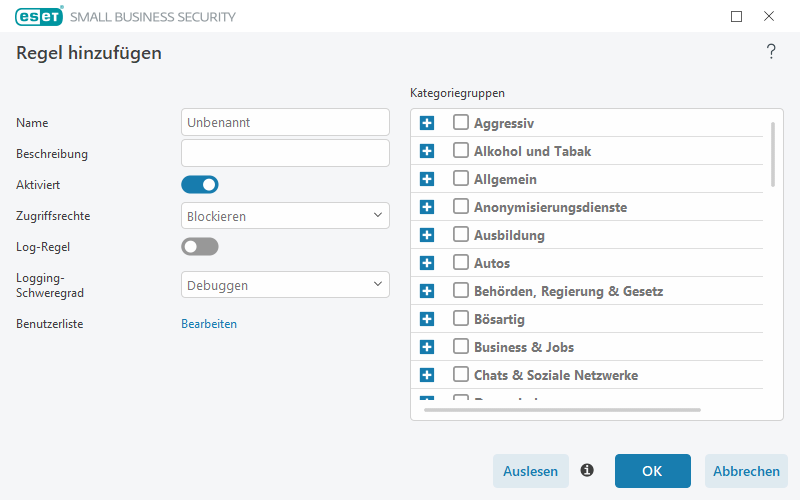Turn off the Aktiviert toggle
Screen dimensions: 800x500
pos(199,185)
